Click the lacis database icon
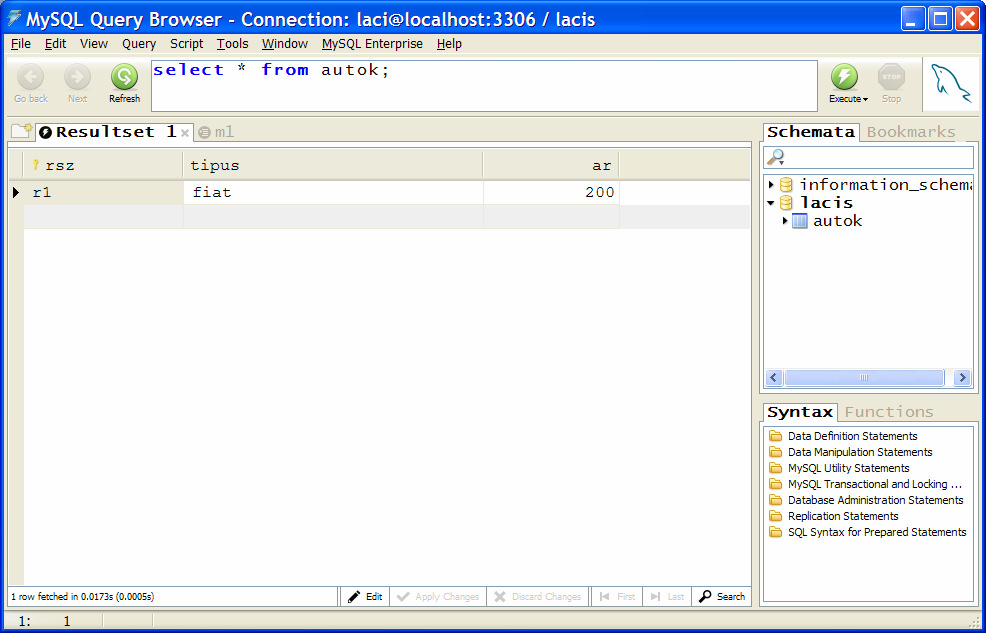Image resolution: width=986 pixels, height=633 pixels. pos(786,203)
